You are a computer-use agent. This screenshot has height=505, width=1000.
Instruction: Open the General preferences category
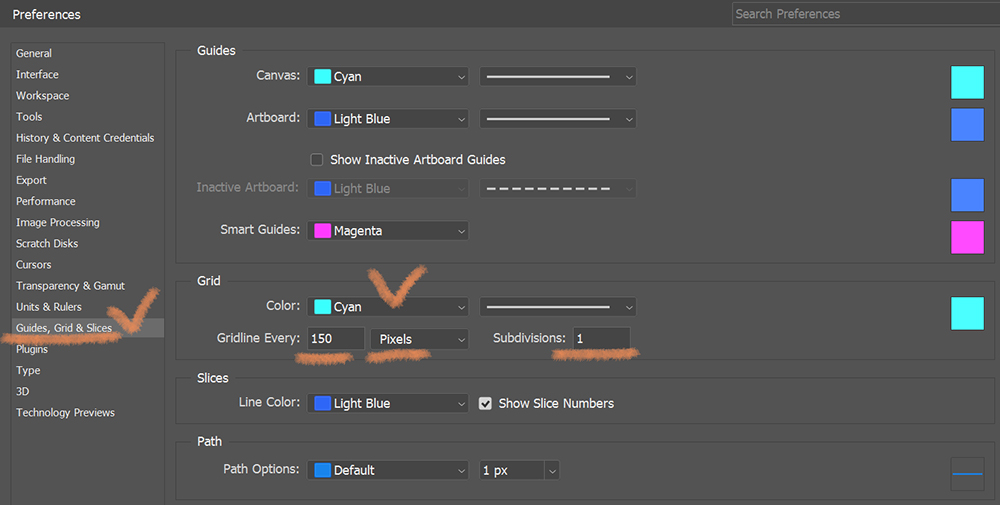[x=34, y=54]
